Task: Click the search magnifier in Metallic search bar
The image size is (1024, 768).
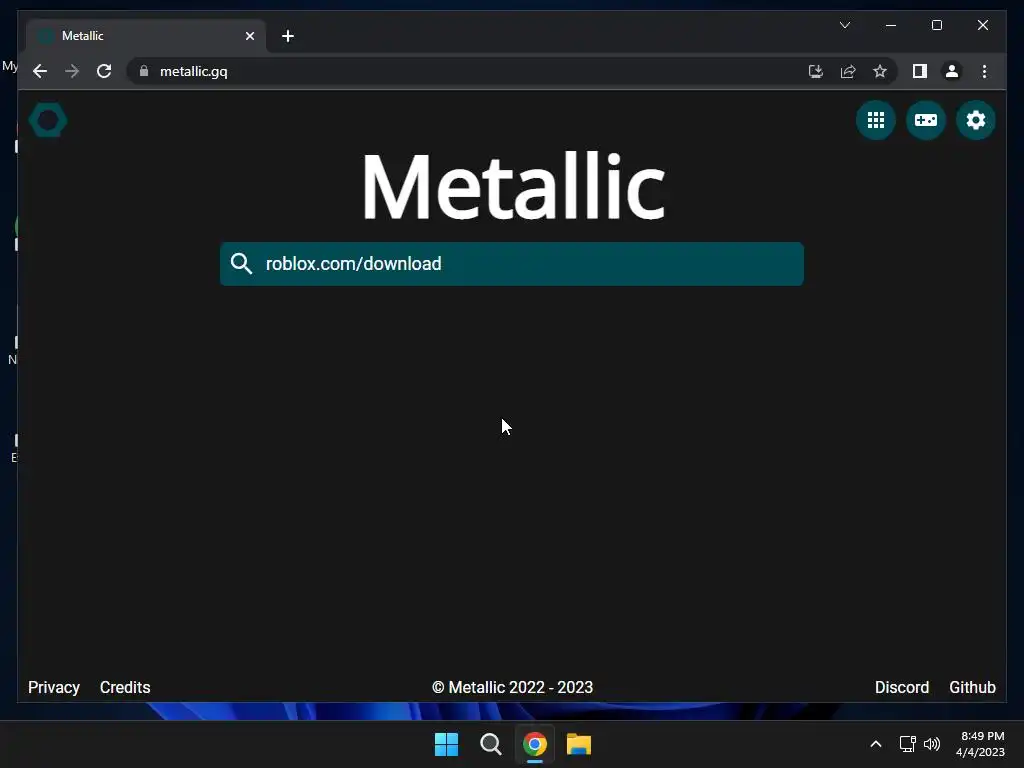Action: coord(241,264)
